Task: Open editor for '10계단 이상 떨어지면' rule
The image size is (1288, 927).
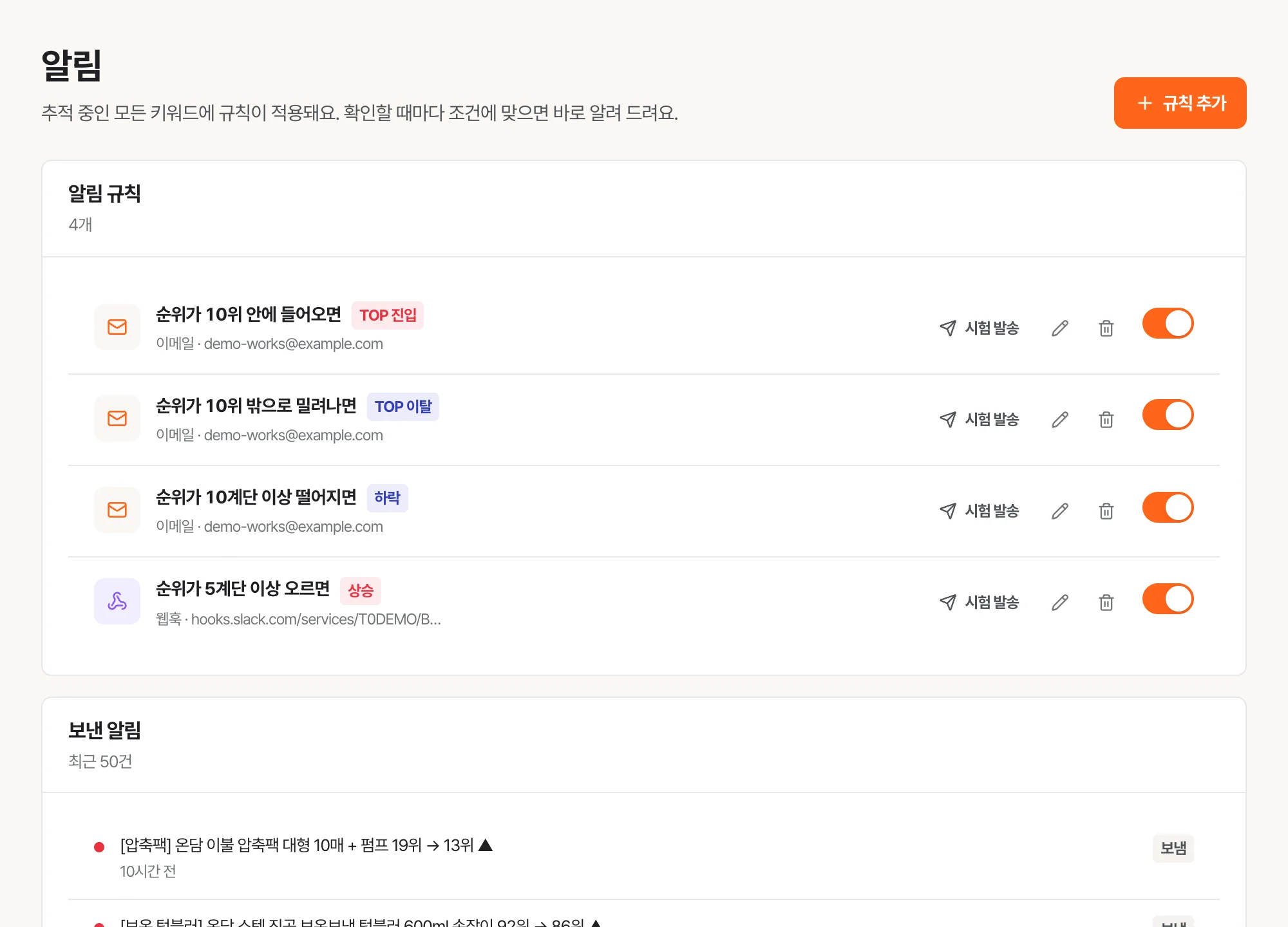Action: pos(1060,511)
